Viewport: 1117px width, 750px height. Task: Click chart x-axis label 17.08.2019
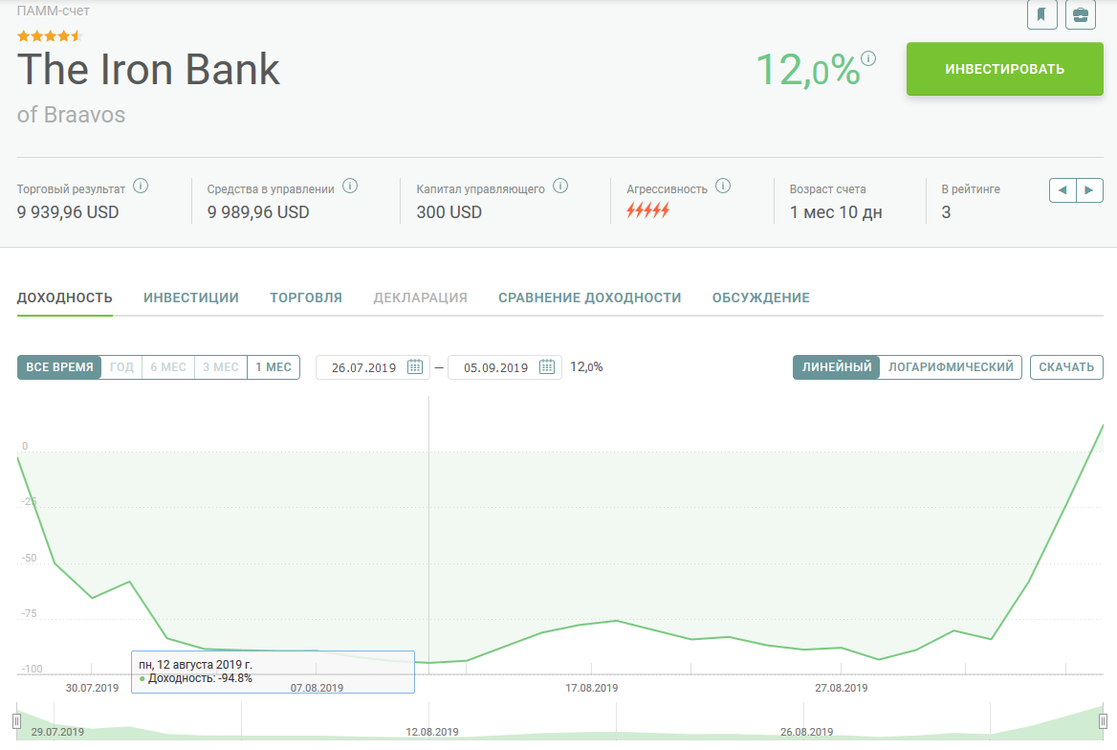click(x=591, y=688)
